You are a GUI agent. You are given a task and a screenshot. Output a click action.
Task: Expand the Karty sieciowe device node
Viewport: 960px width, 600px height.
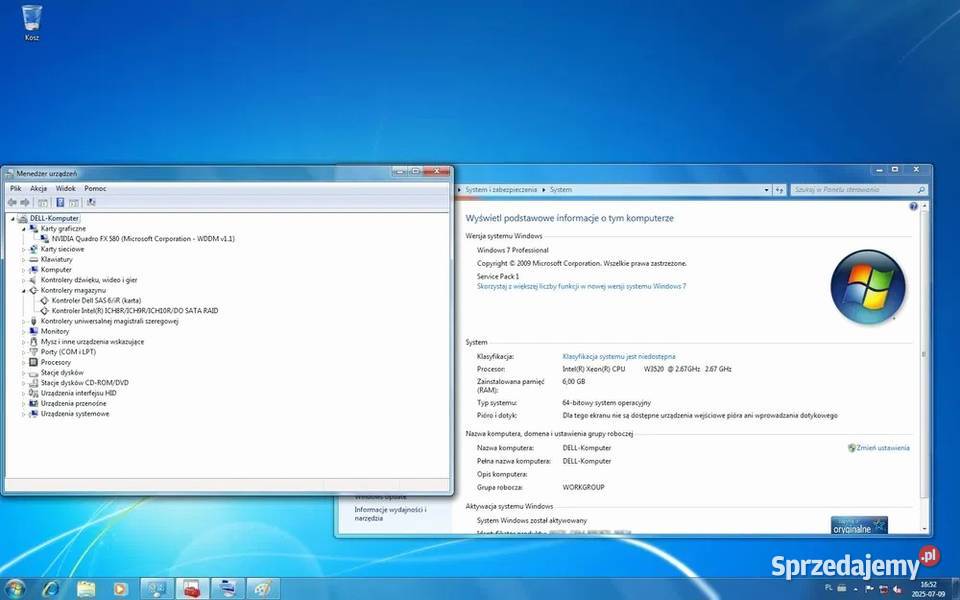(x=24, y=249)
